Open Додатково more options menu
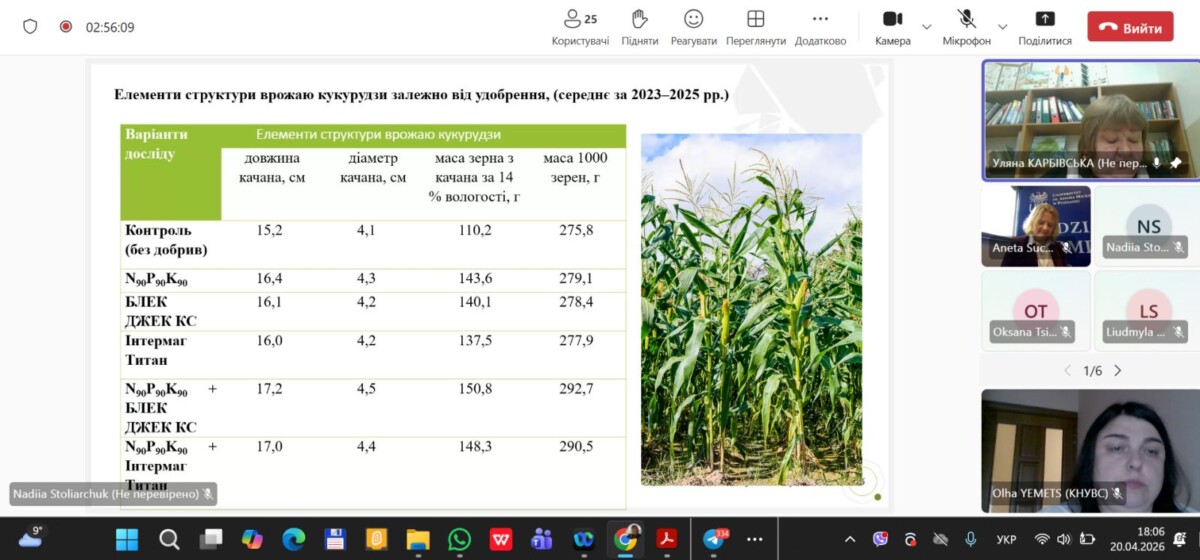The width and height of the screenshot is (1200, 560). [820, 27]
